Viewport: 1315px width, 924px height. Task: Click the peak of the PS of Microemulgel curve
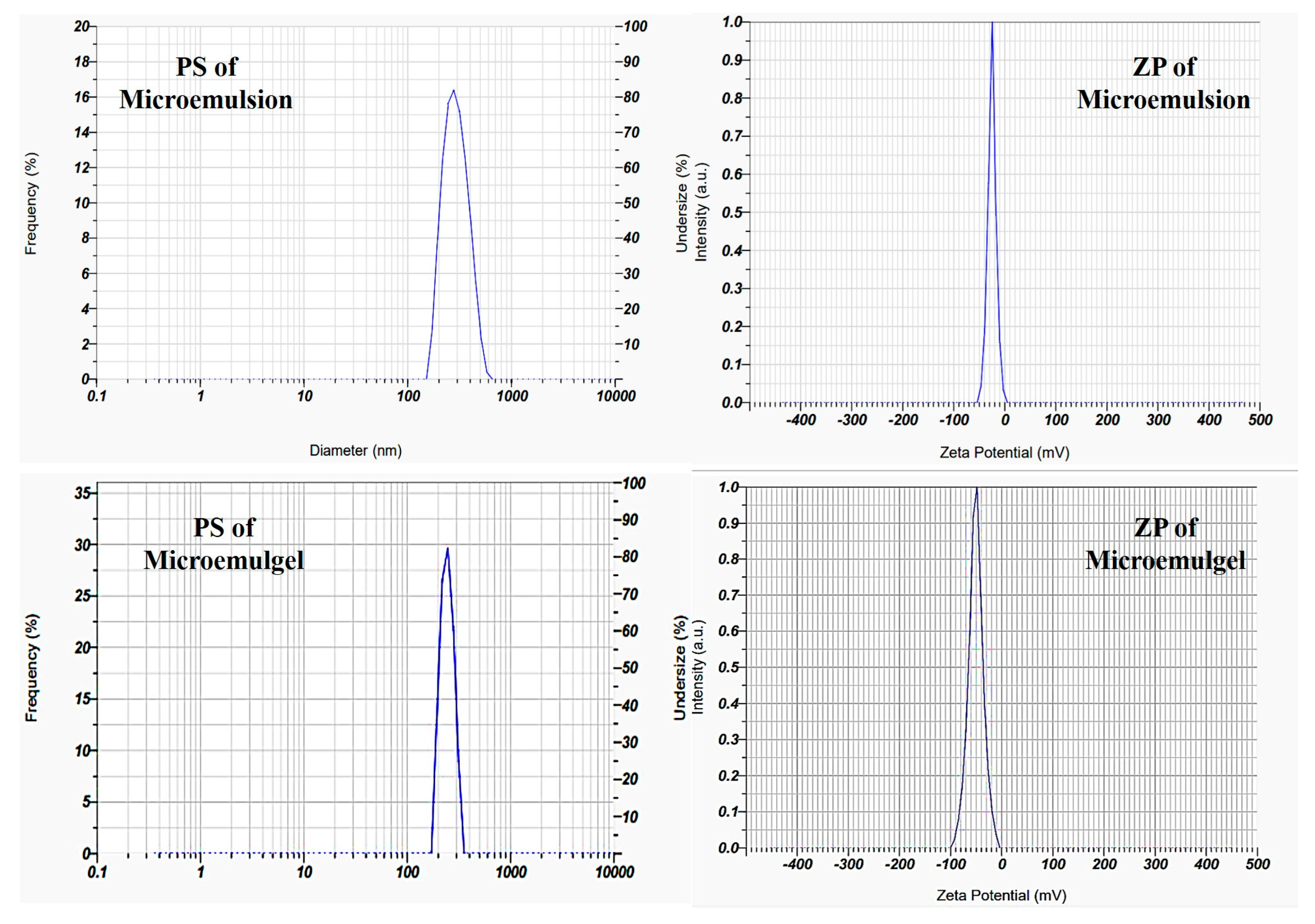[447, 549]
